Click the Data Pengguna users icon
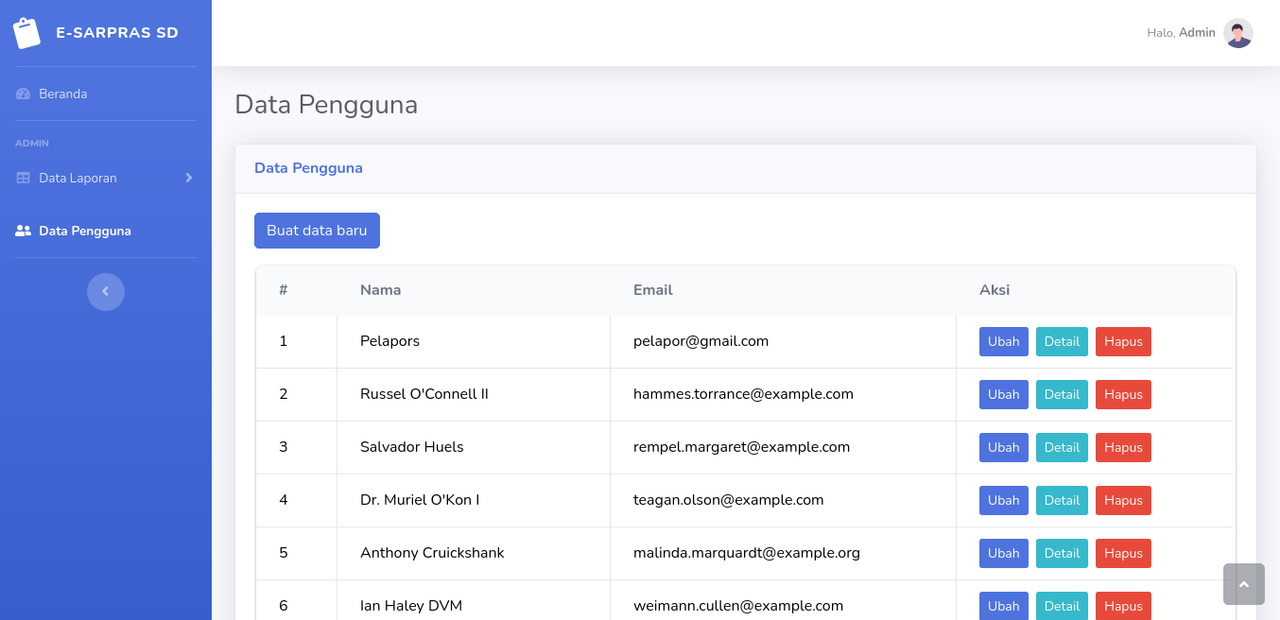The width and height of the screenshot is (1280, 620). click(23, 231)
